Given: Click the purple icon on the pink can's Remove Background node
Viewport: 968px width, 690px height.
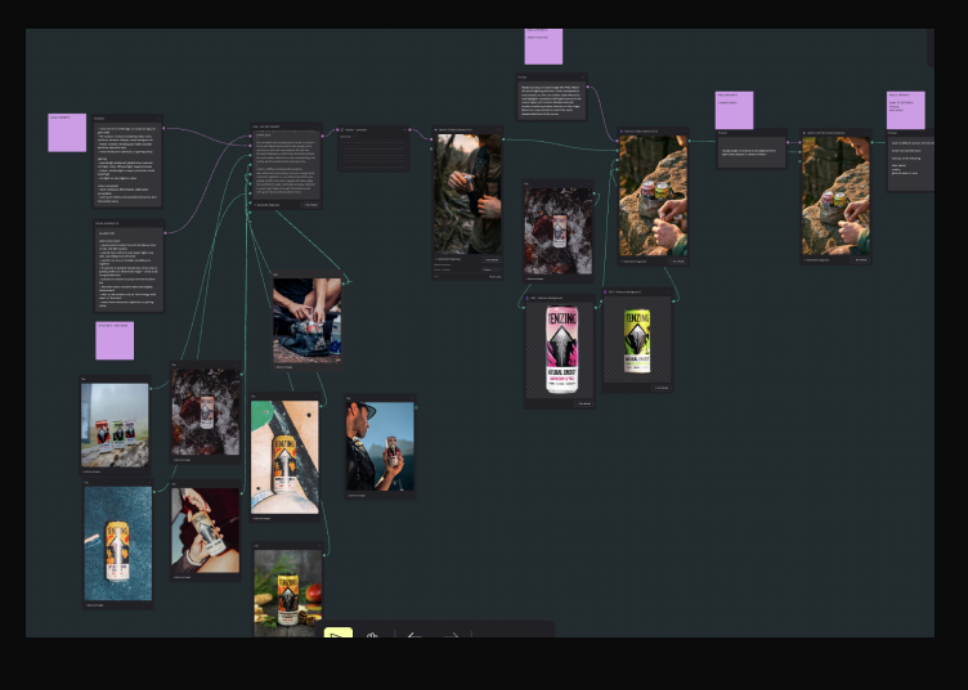Looking at the screenshot, I should click(x=527, y=298).
